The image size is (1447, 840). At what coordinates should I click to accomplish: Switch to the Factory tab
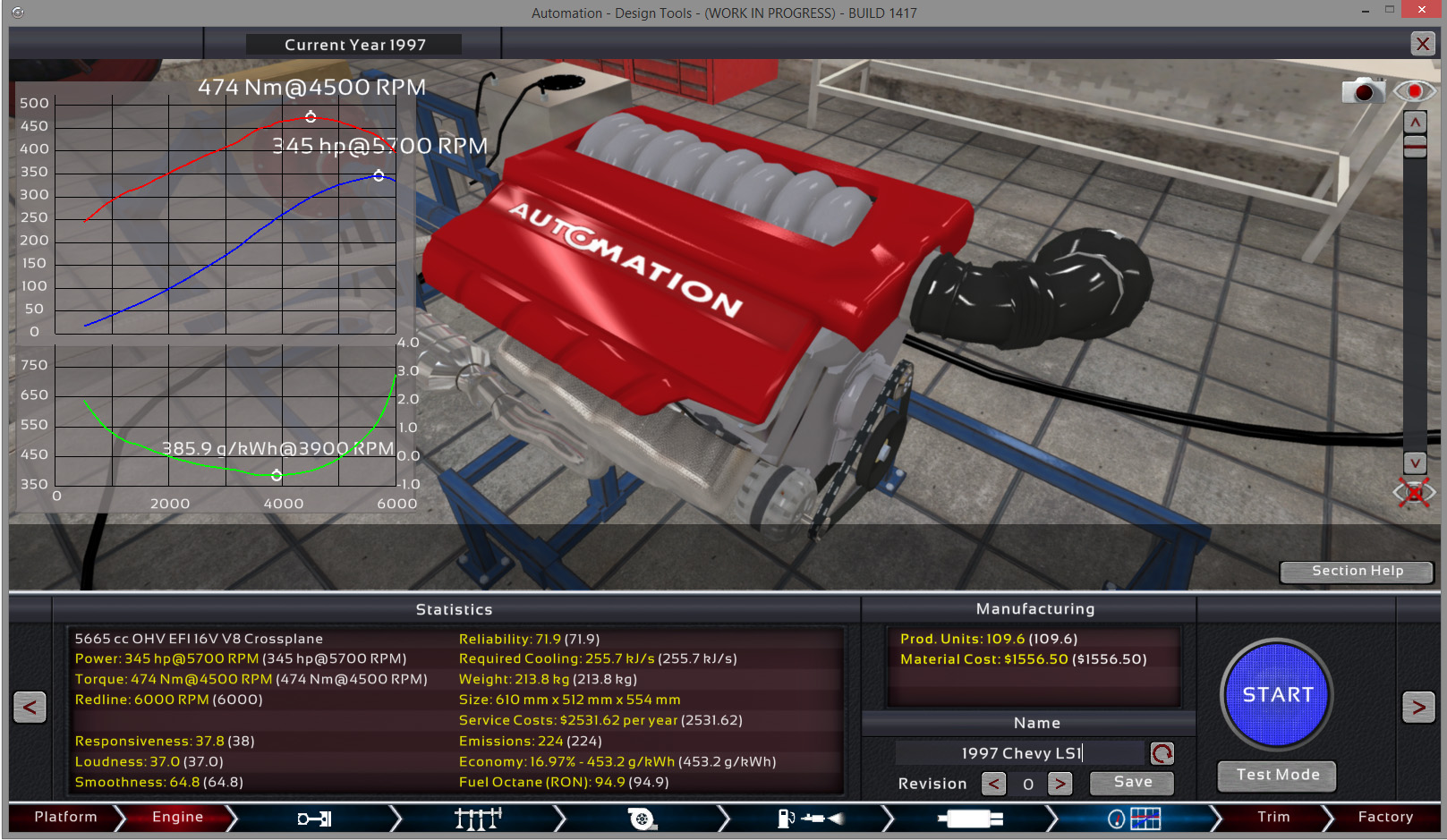[x=1385, y=818]
